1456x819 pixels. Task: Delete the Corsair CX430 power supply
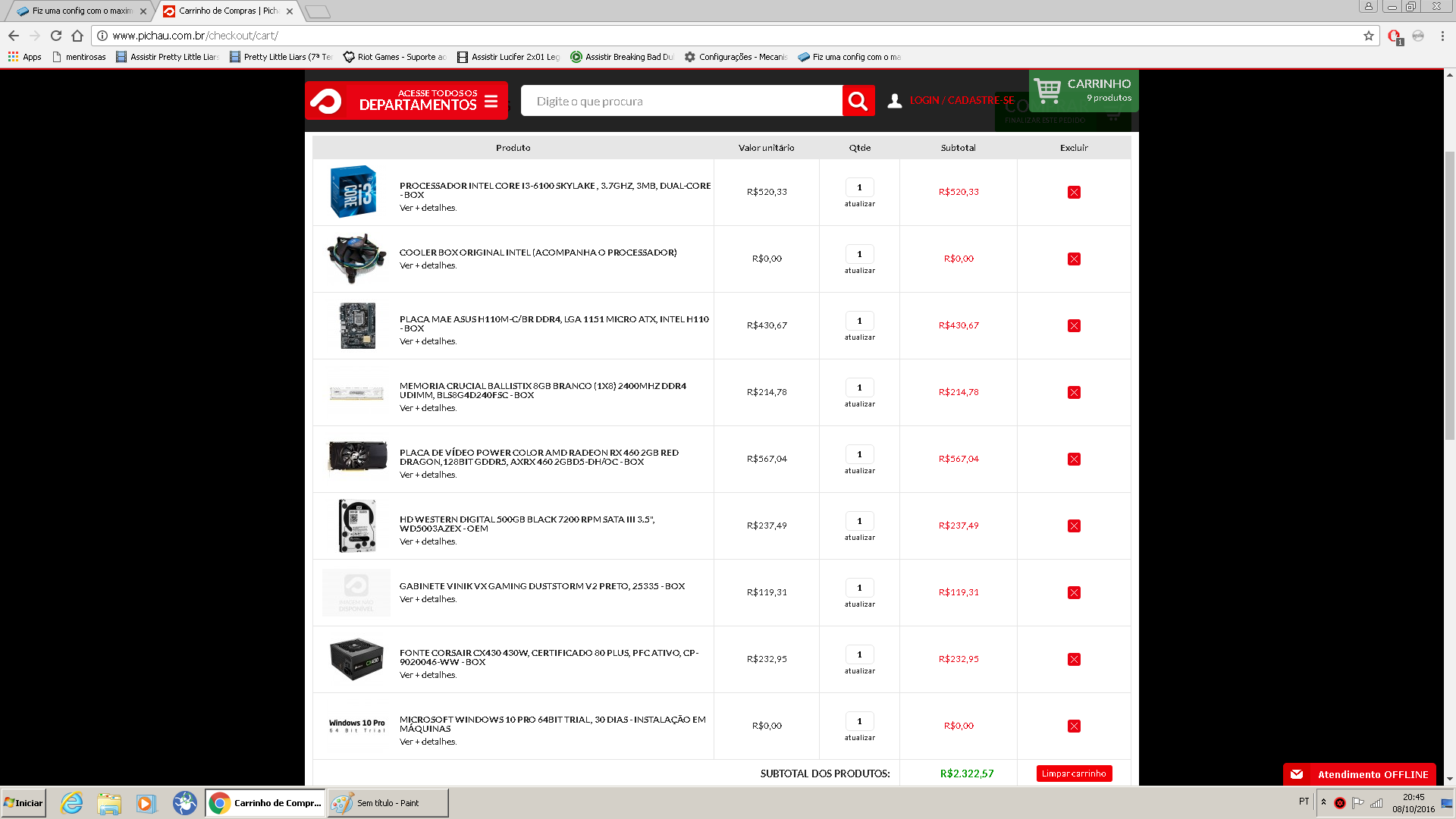[x=1074, y=659]
